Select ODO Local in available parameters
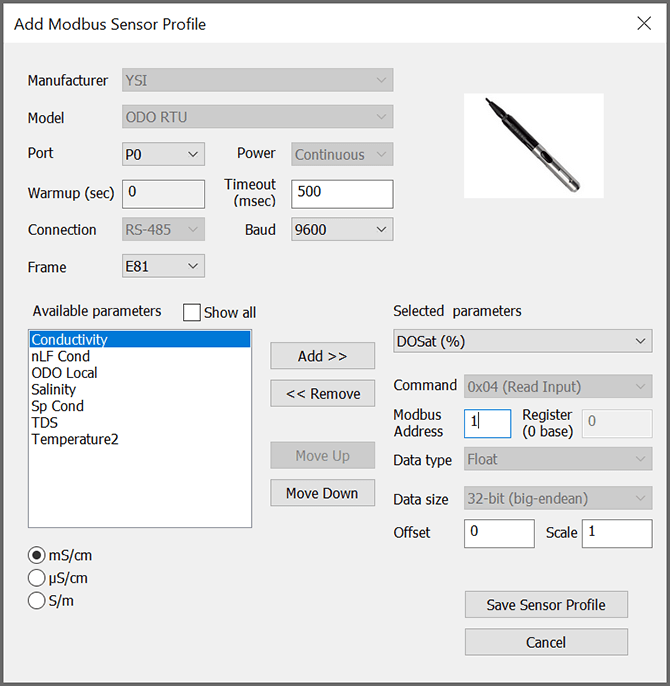This screenshot has height=686, width=670. point(140,373)
